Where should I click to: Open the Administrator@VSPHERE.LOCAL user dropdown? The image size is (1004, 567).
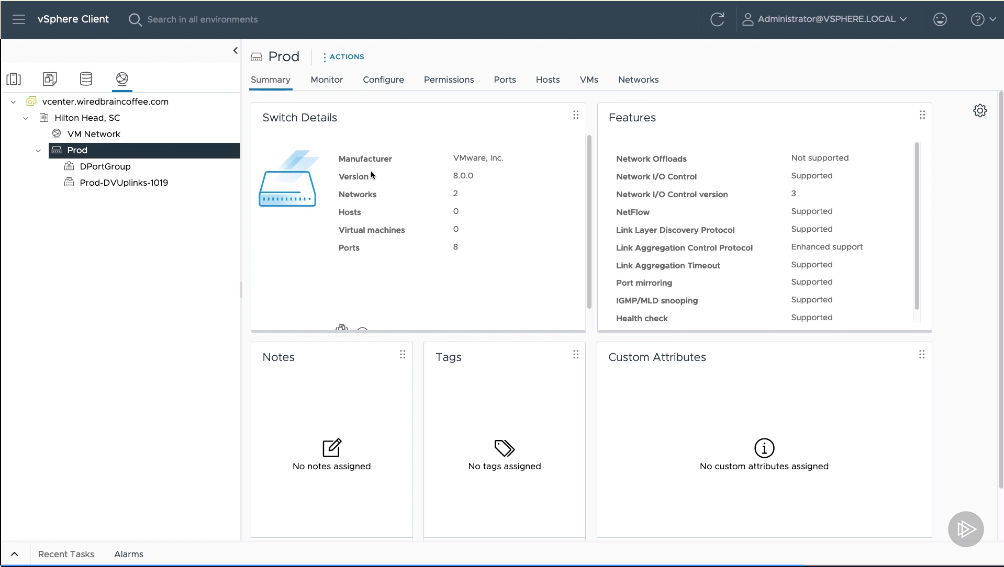(823, 19)
